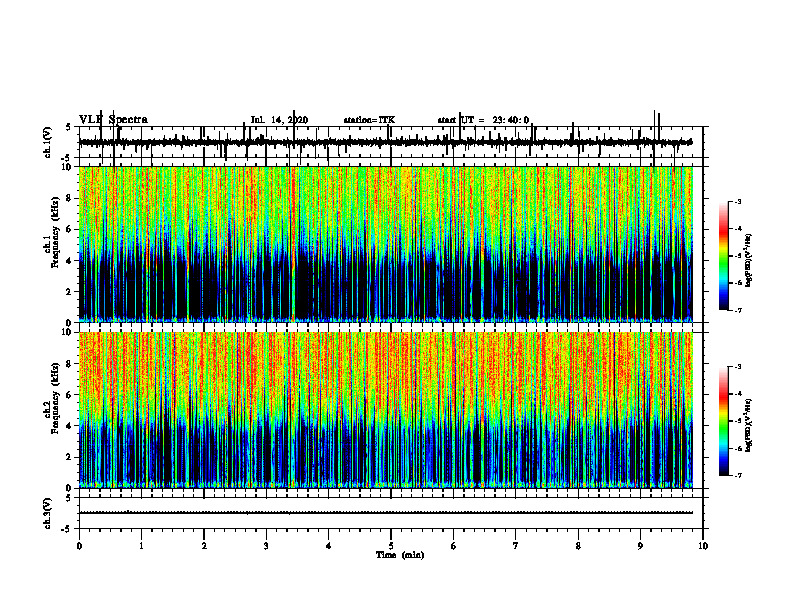Click the "station=ITK" header label
This screenshot has width=792, height=612.
[x=369, y=120]
